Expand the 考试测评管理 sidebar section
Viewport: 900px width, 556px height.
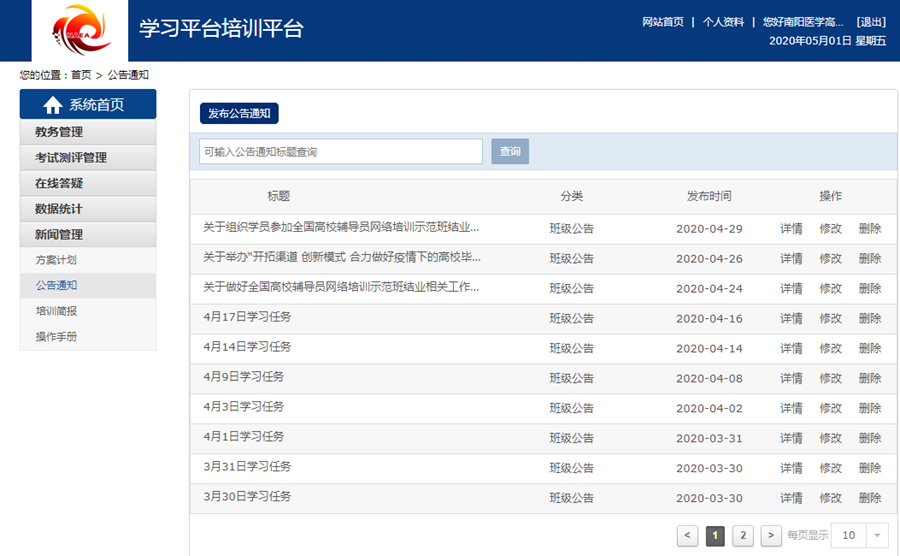pyautogui.click(x=88, y=158)
